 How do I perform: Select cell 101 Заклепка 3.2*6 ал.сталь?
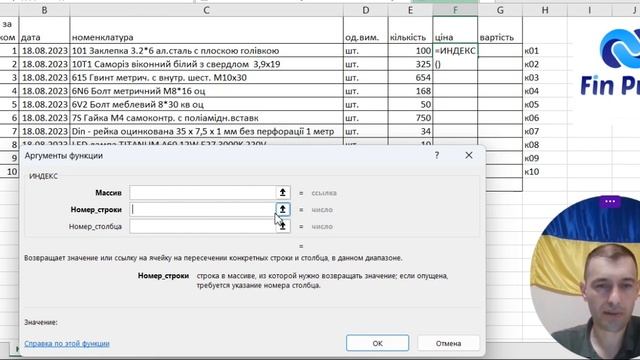tap(207, 51)
